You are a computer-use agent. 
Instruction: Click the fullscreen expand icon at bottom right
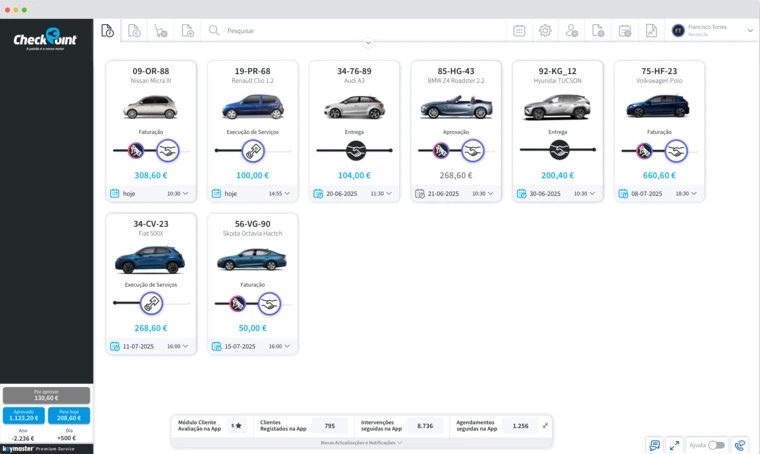(x=675, y=445)
